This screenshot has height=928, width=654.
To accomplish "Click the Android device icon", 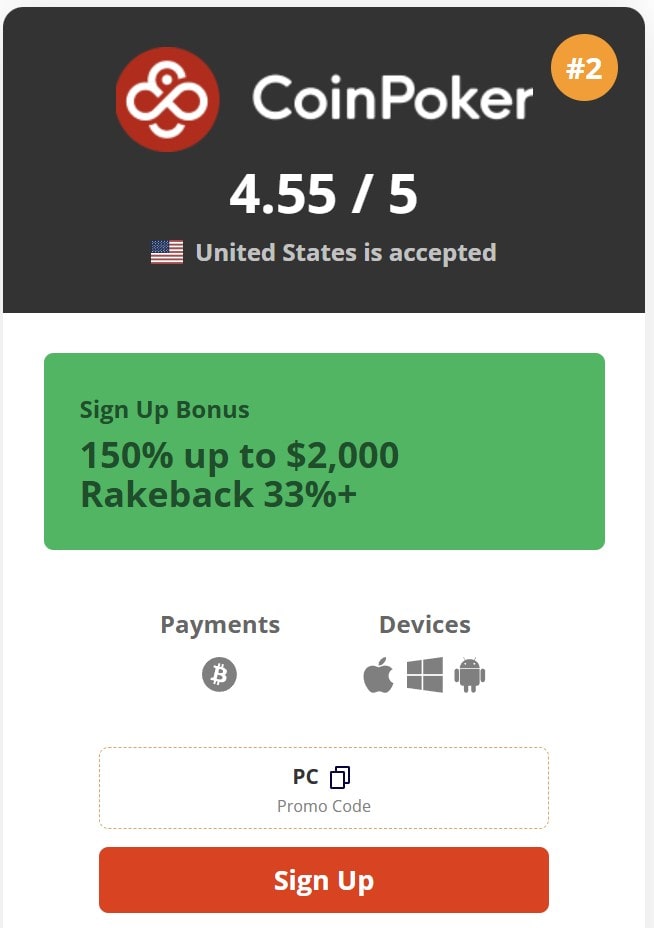I will (x=469, y=676).
